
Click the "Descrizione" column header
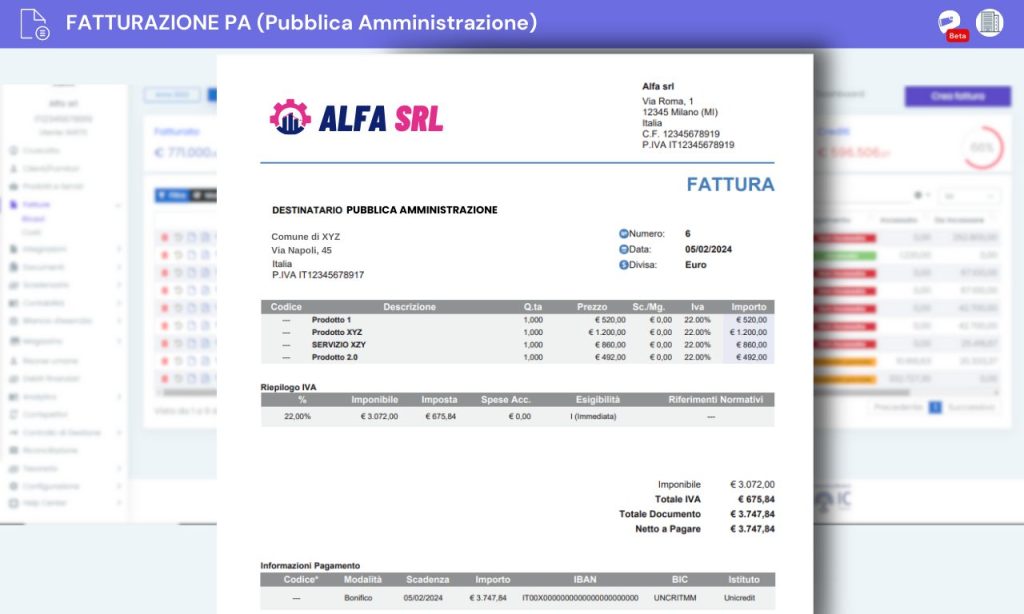pos(409,307)
